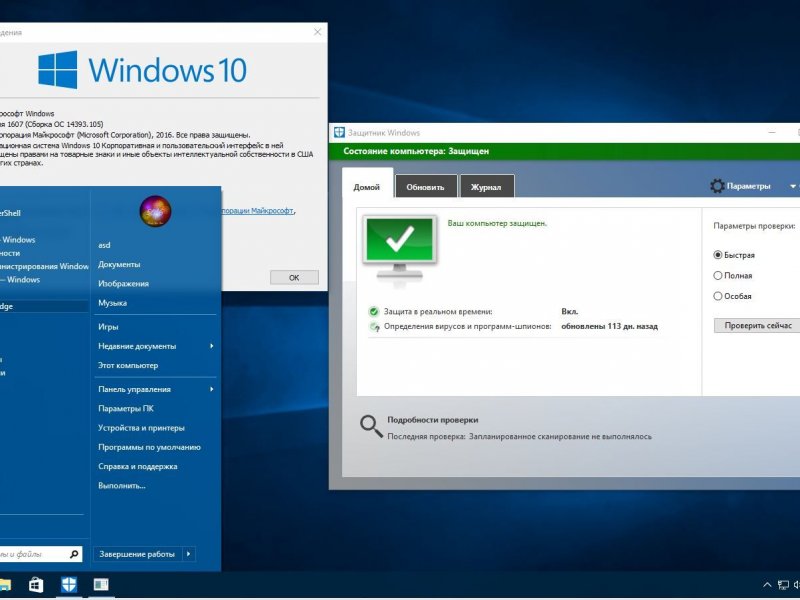This screenshot has width=800, height=600.
Task: Start scan with Проверить сейчас button
Action: point(757,326)
